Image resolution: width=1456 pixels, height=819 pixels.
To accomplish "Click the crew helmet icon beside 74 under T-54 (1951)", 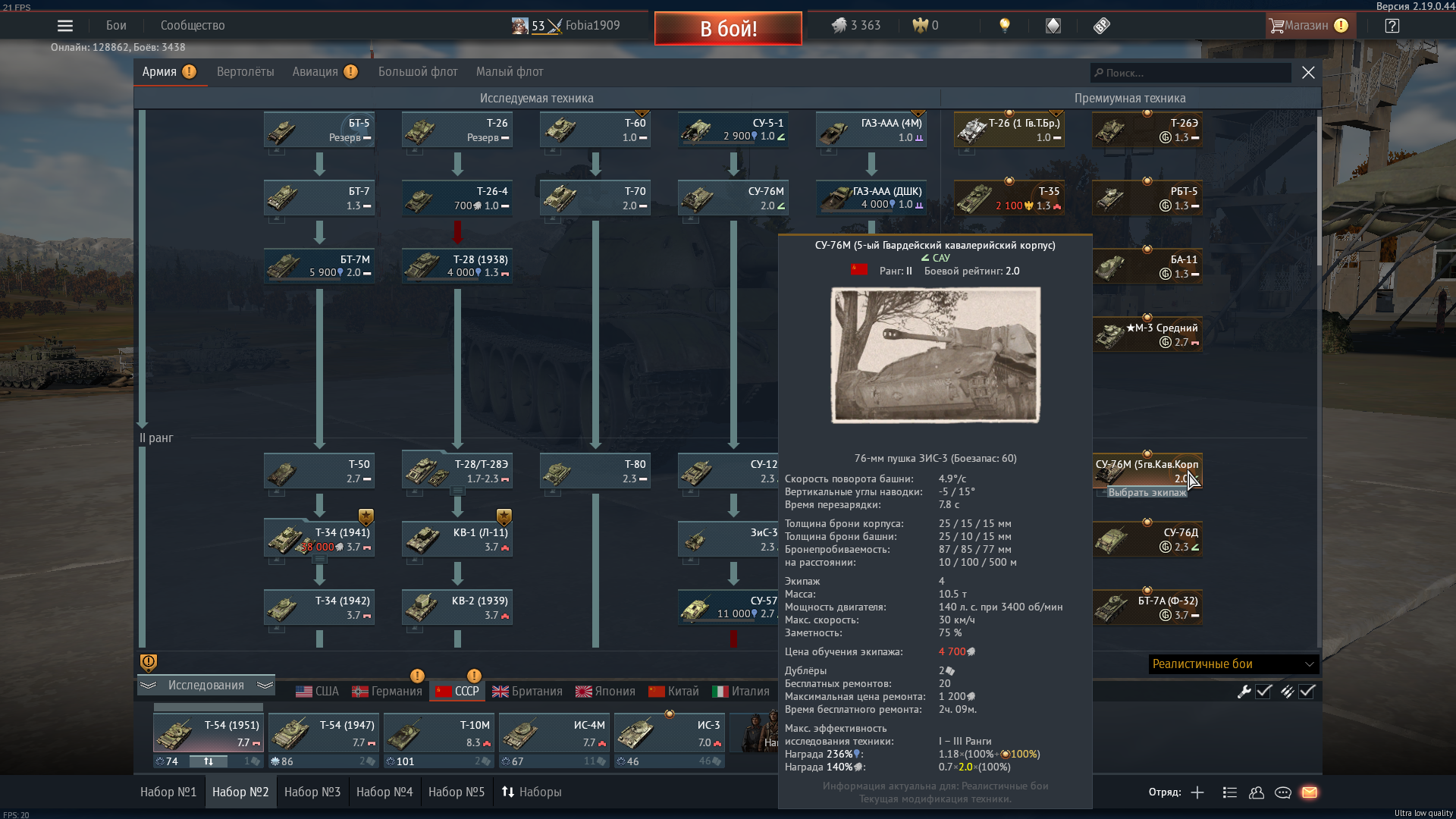I will click(x=160, y=761).
